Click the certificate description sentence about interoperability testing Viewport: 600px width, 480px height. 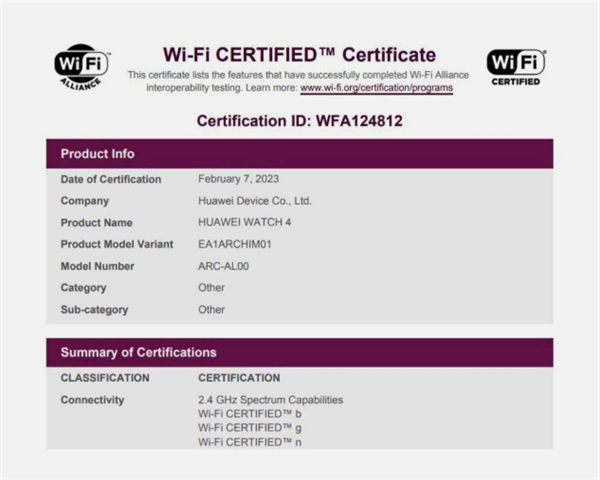point(298,81)
